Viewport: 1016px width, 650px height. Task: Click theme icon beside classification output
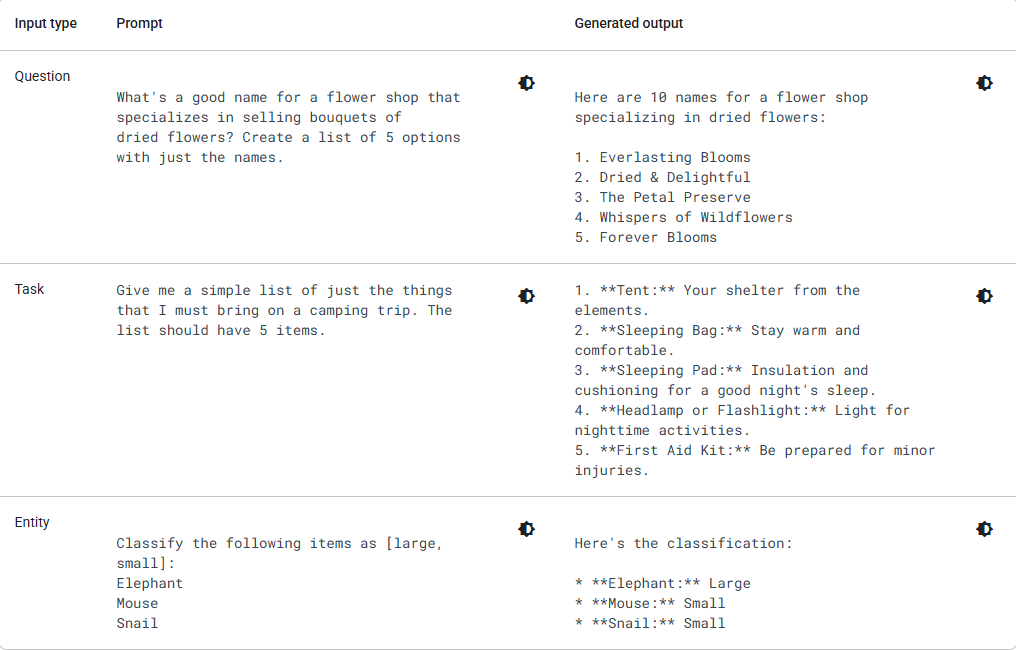point(985,529)
